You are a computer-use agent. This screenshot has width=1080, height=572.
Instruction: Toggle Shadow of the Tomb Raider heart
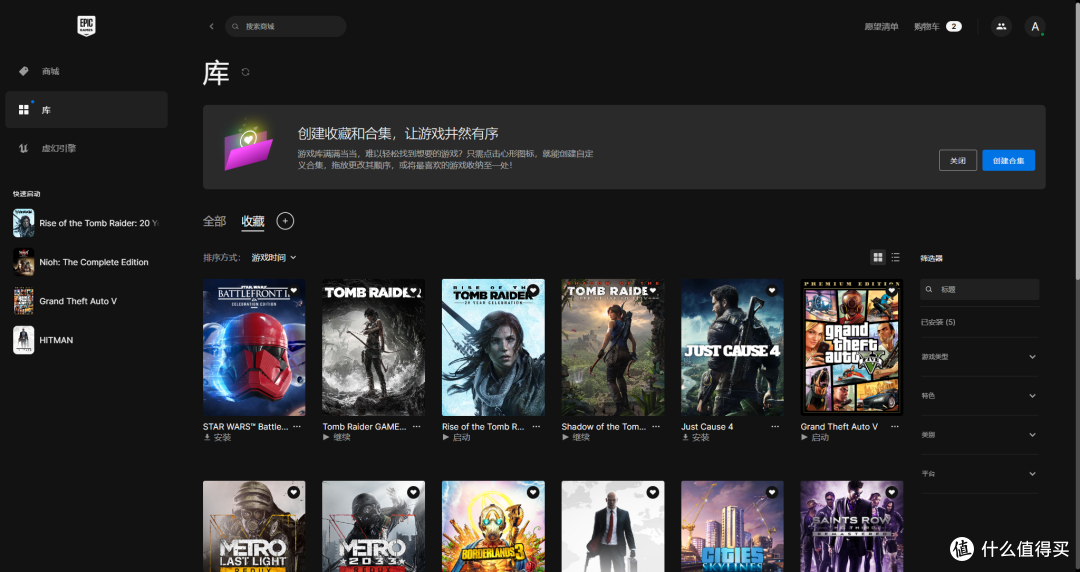pos(652,291)
